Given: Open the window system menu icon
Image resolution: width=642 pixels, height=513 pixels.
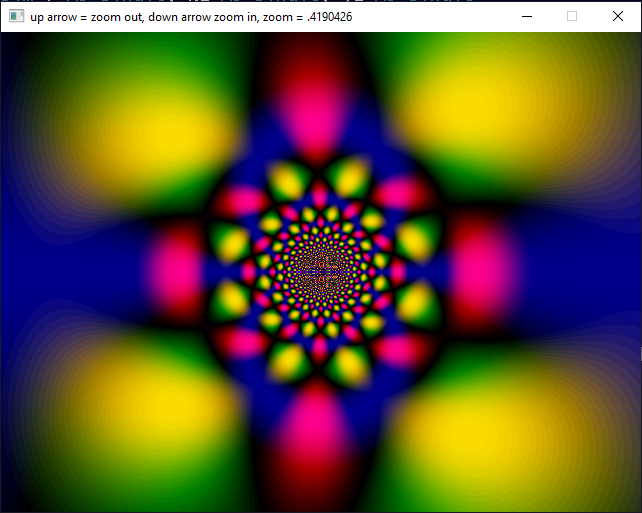Looking at the screenshot, I should (x=16, y=16).
